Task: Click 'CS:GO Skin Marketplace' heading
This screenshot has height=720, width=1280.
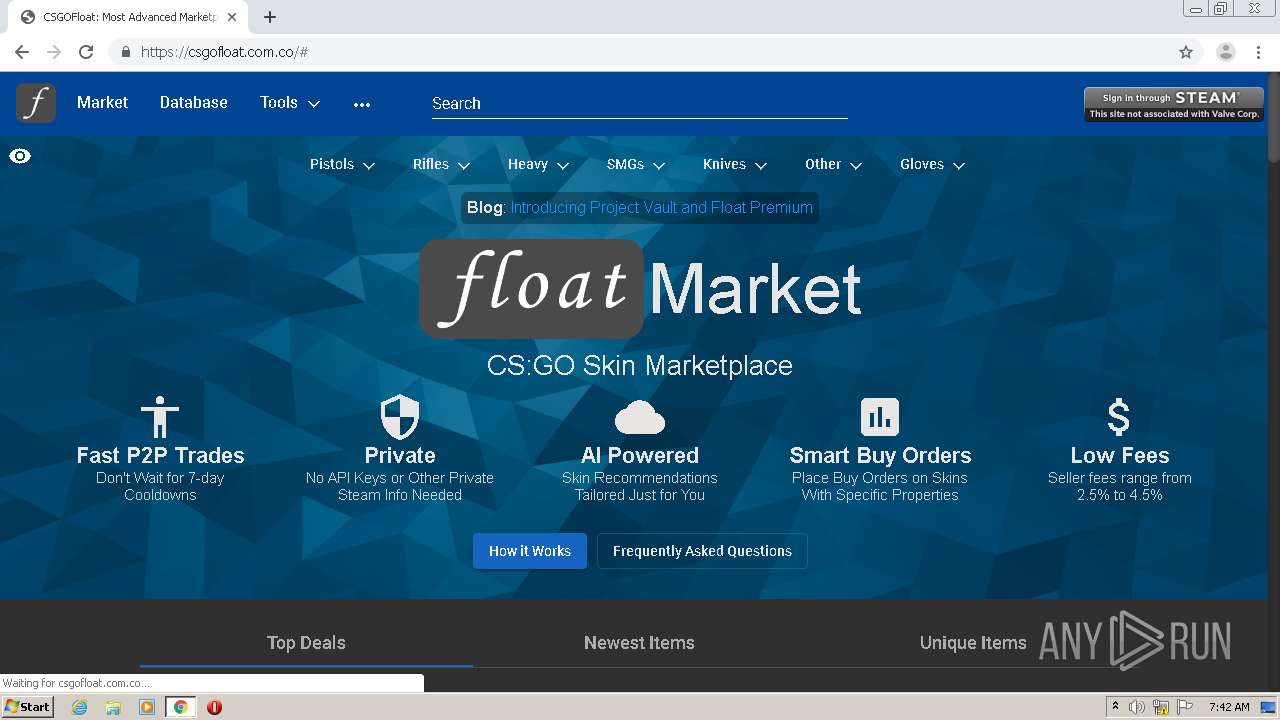Action: pyautogui.click(x=640, y=365)
